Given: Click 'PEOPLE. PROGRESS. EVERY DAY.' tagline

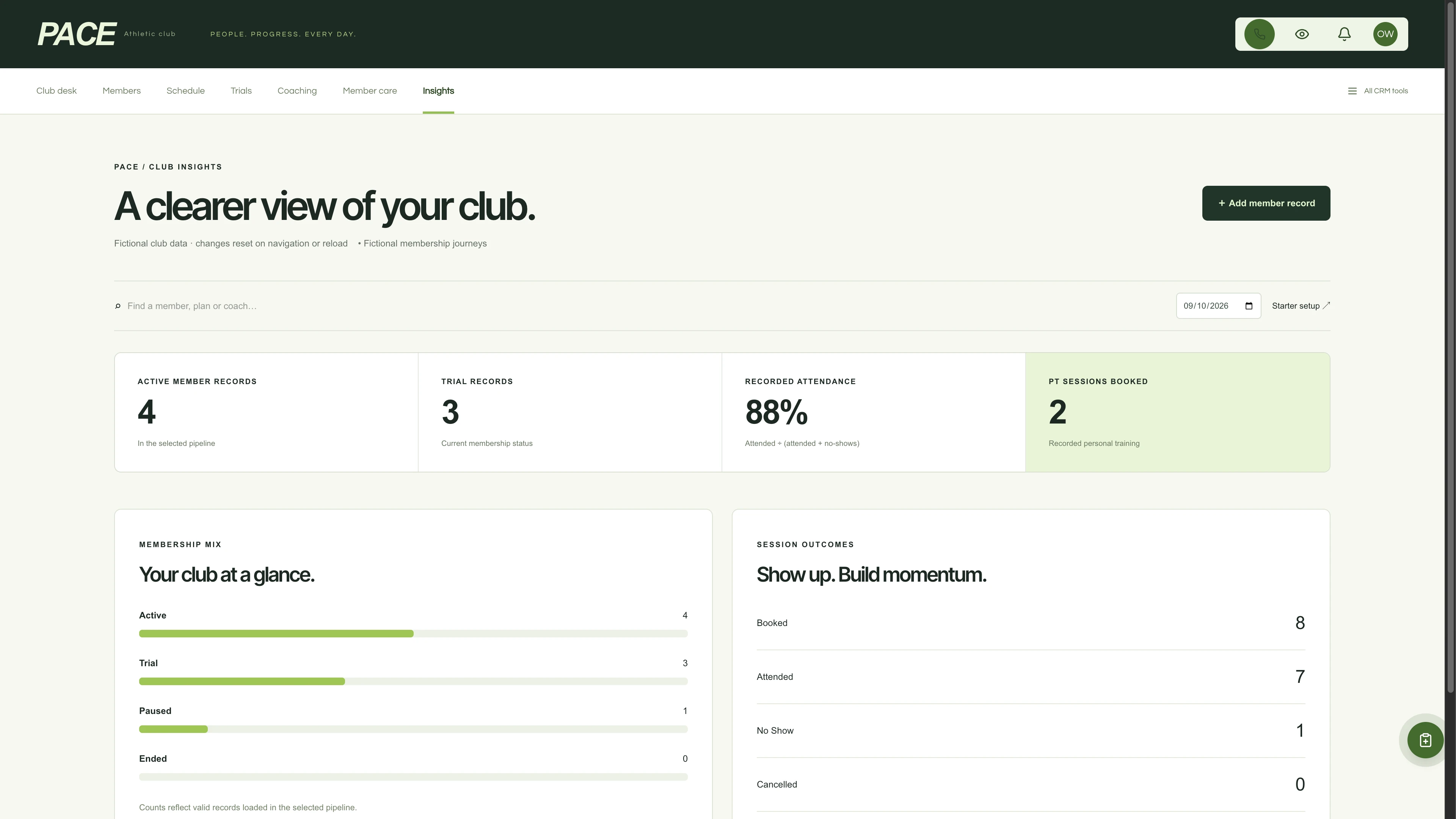Looking at the screenshot, I should (x=283, y=34).
